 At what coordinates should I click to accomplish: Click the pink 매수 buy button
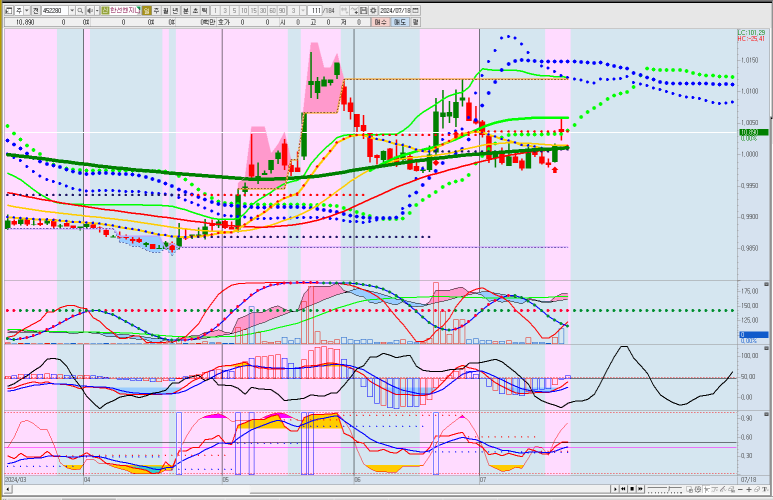(x=380, y=22)
